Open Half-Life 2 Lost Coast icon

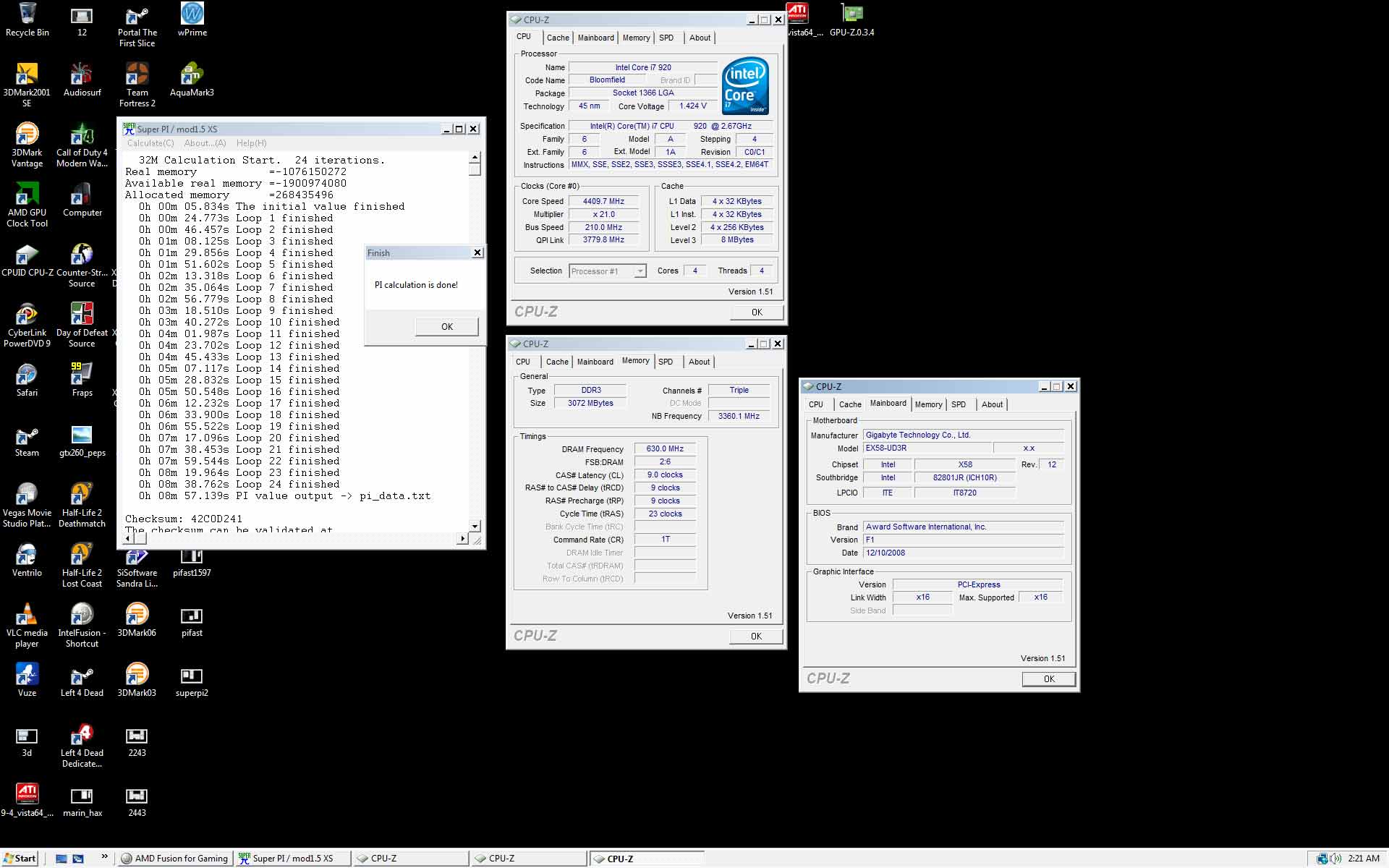(82, 566)
